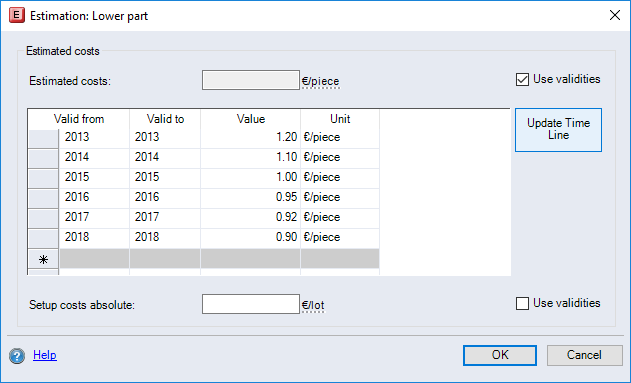Open the Help link
This screenshot has width=631, height=383.
45,355
